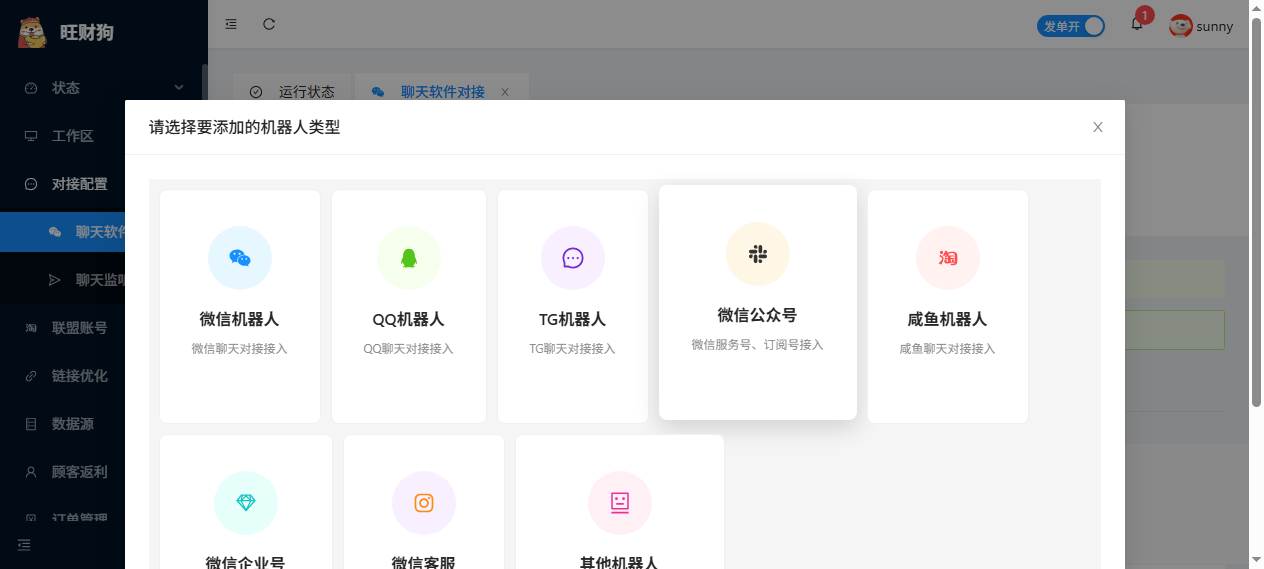Click the sidebar collapse icon at bottom

pyautogui.click(x=24, y=545)
